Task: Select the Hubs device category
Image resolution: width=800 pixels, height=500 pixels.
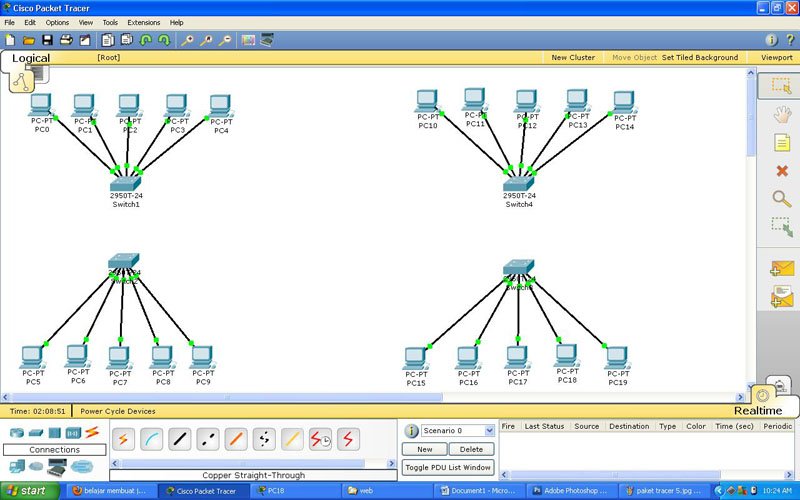Action: coord(55,433)
